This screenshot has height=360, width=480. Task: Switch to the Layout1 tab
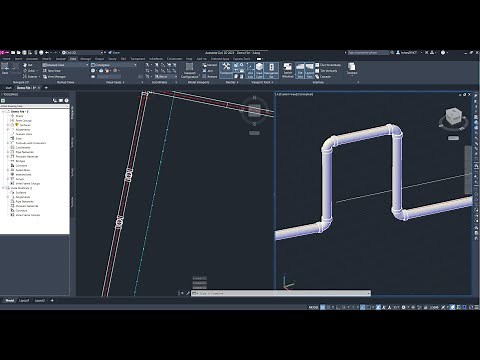[24, 301]
